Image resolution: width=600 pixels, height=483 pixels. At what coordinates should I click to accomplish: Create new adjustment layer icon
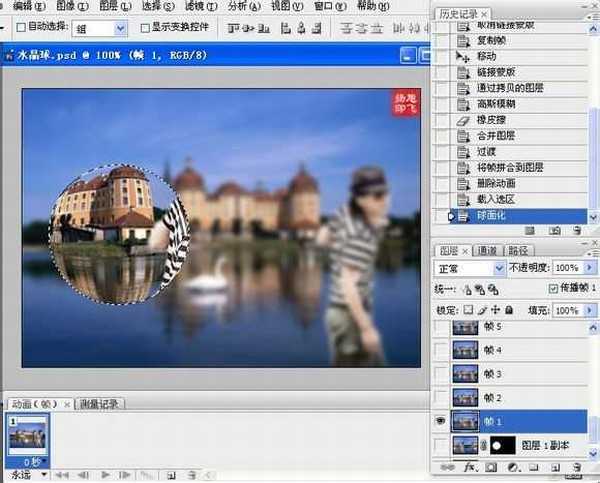pos(512,467)
